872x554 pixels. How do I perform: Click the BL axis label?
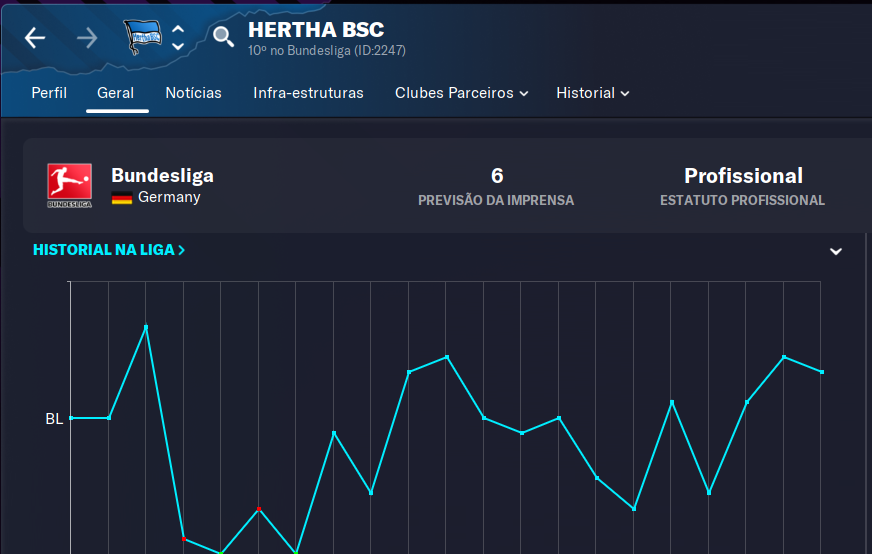coord(54,419)
